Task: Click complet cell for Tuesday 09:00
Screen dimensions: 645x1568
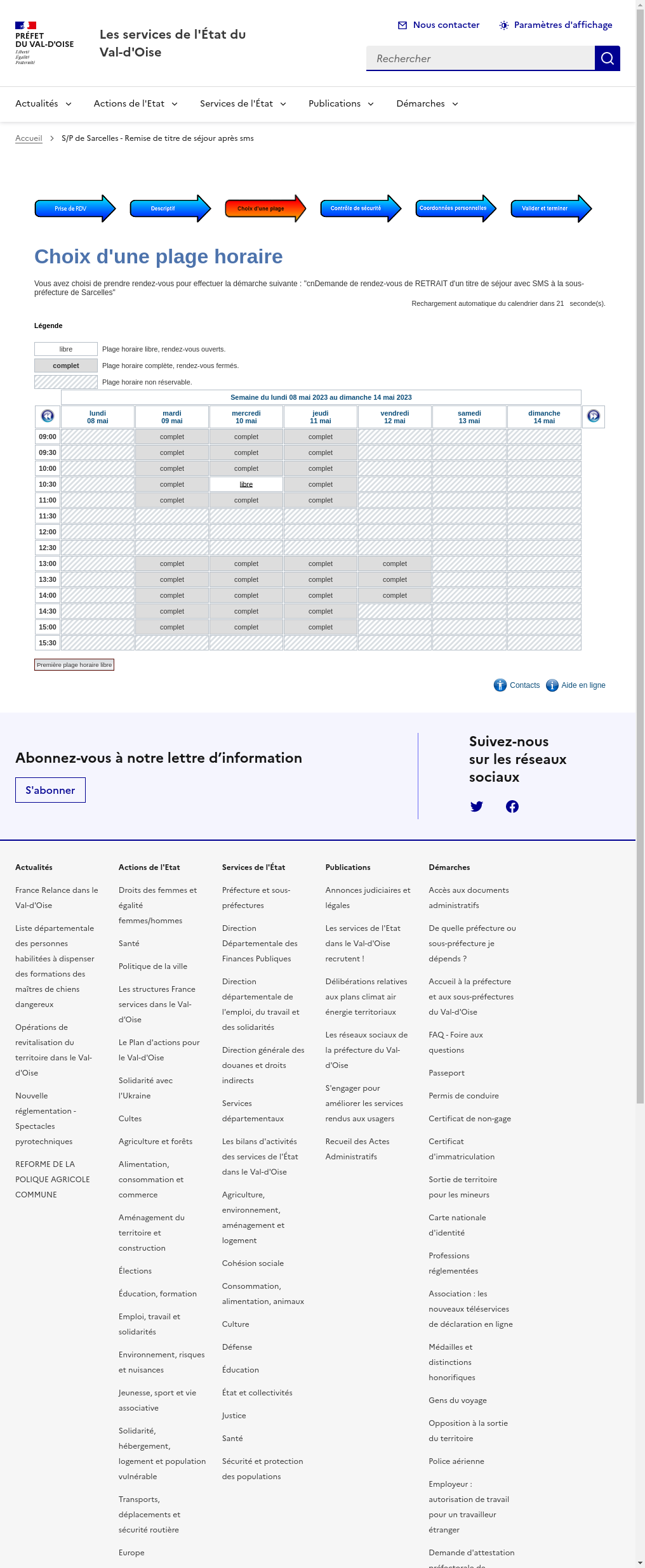Action: (x=172, y=437)
